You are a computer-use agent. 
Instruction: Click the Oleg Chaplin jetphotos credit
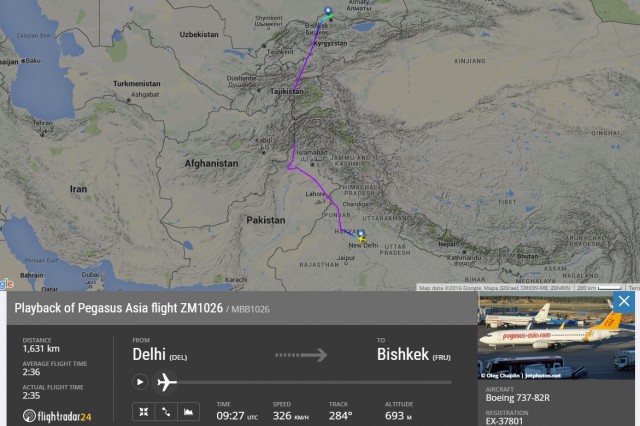coord(521,375)
